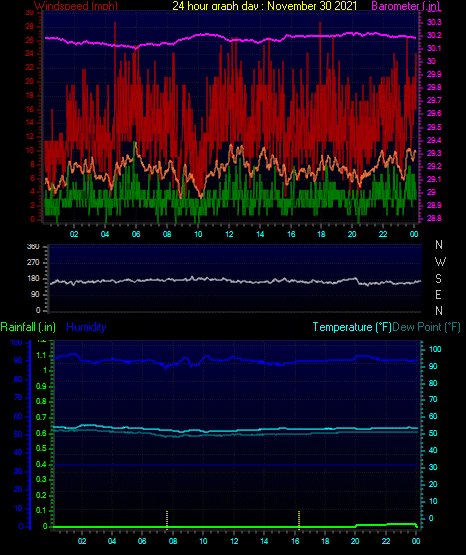Click the 270 value on the wind direction axis

(33, 262)
